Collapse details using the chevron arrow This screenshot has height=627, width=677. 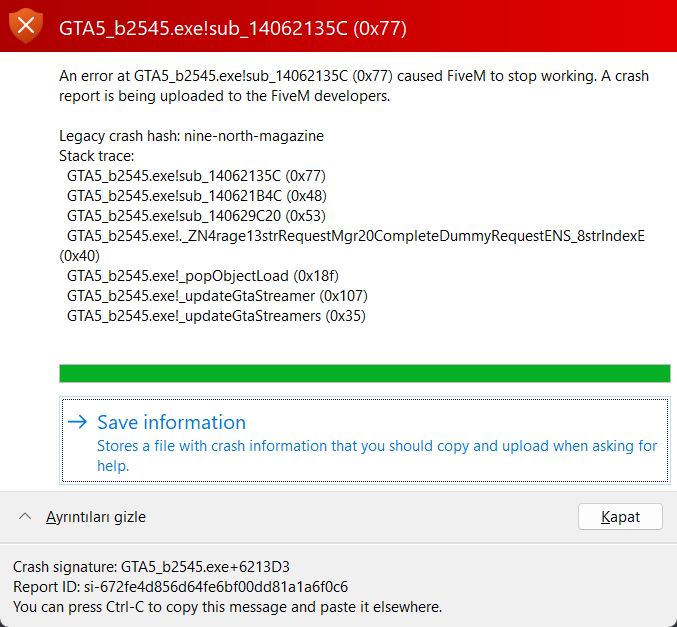click(x=25, y=517)
